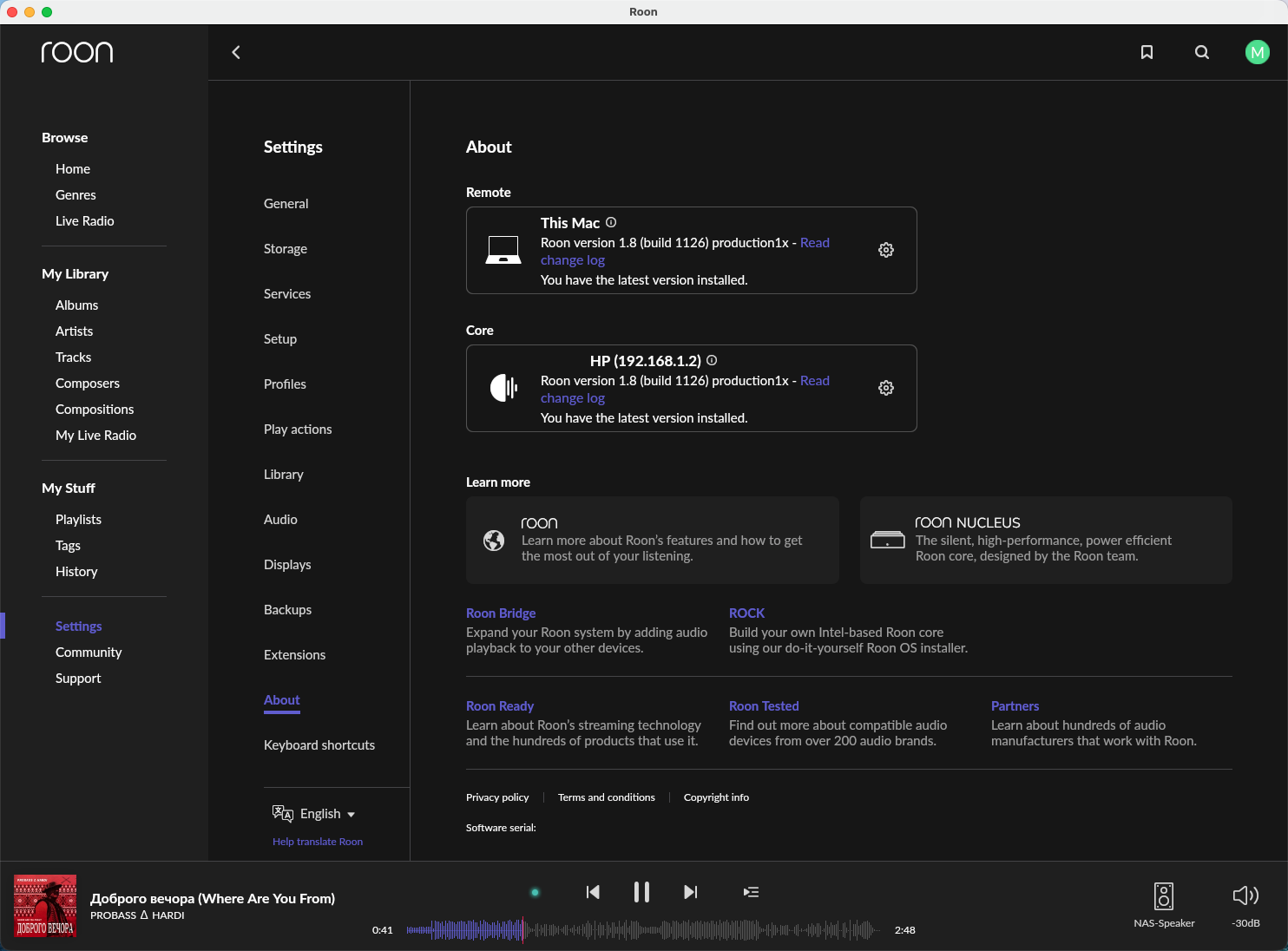The width and height of the screenshot is (1288, 951).
Task: Open Tags under My Stuff
Action: point(68,546)
